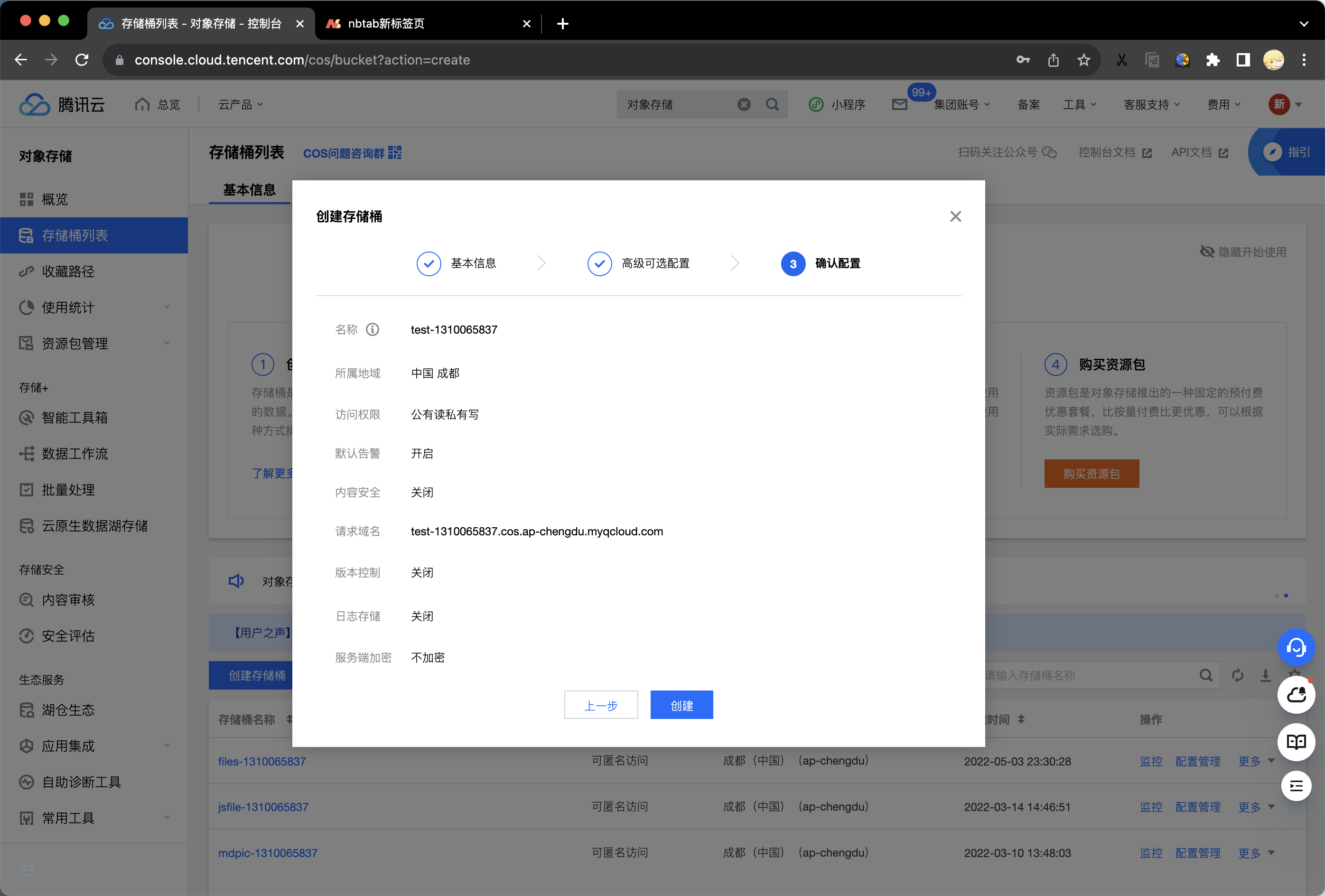Close the 创建存储桶 dialog with X
The width and height of the screenshot is (1325, 896).
click(x=956, y=216)
